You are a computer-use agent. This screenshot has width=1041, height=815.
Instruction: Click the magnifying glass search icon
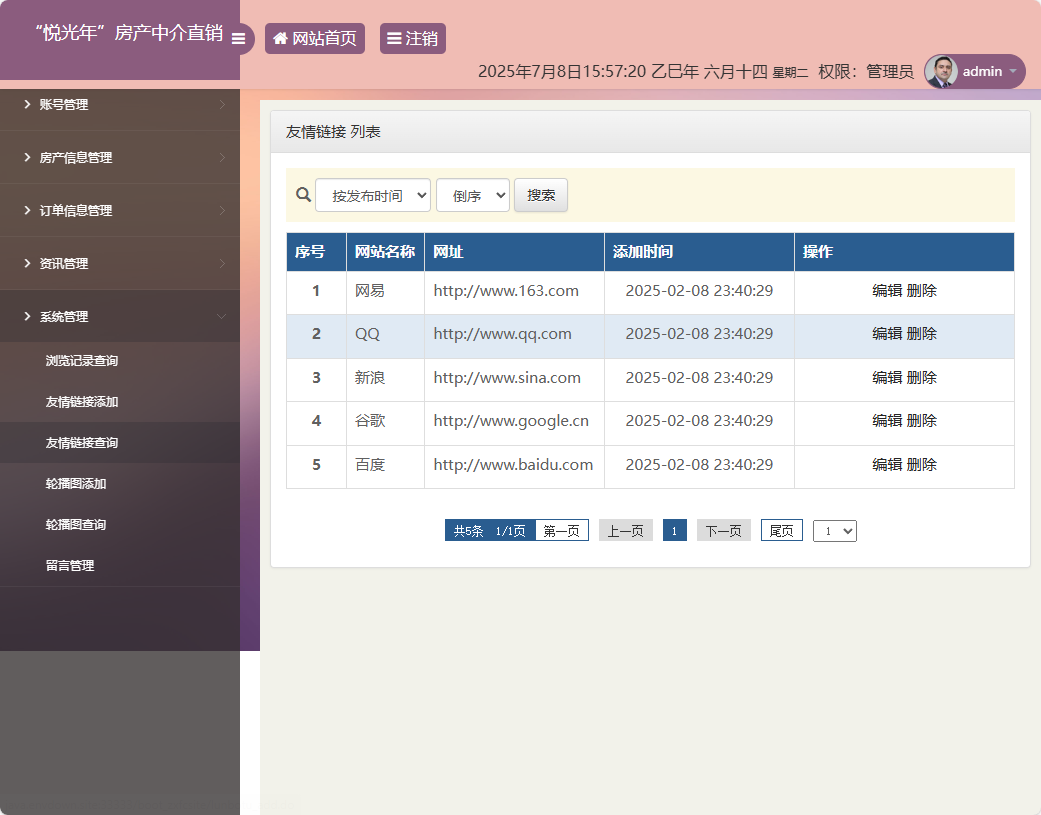tap(303, 195)
